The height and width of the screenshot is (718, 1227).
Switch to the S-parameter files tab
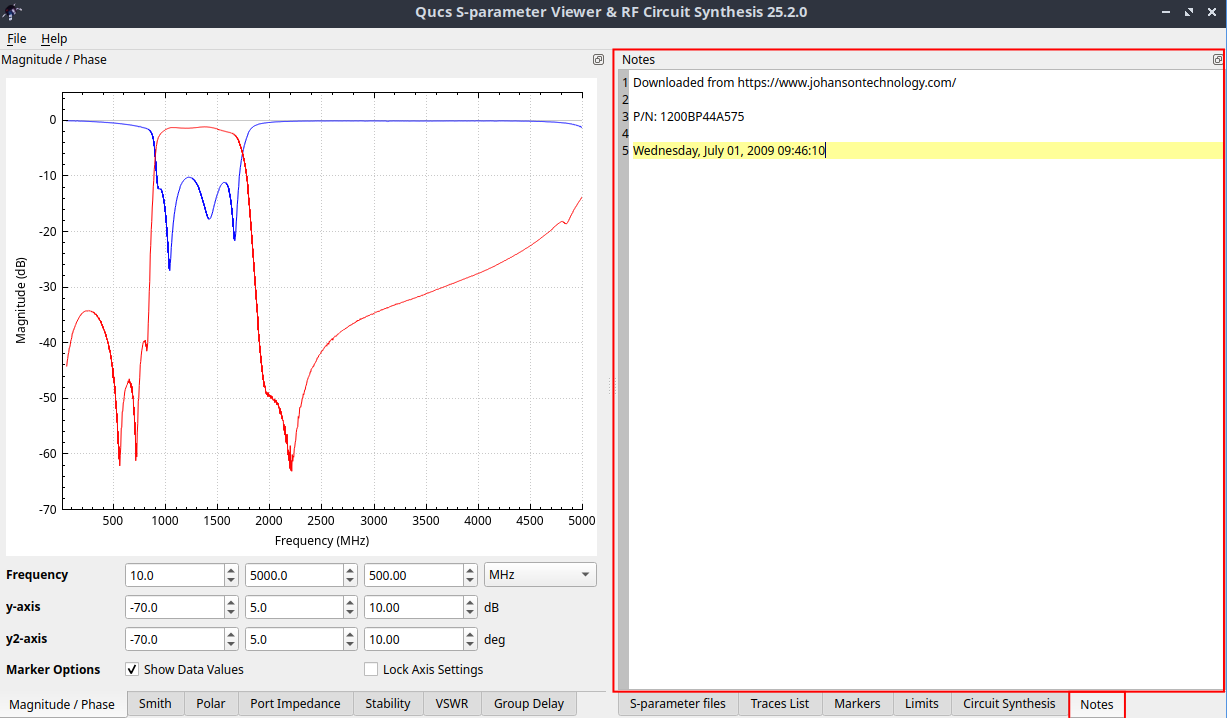(x=677, y=704)
